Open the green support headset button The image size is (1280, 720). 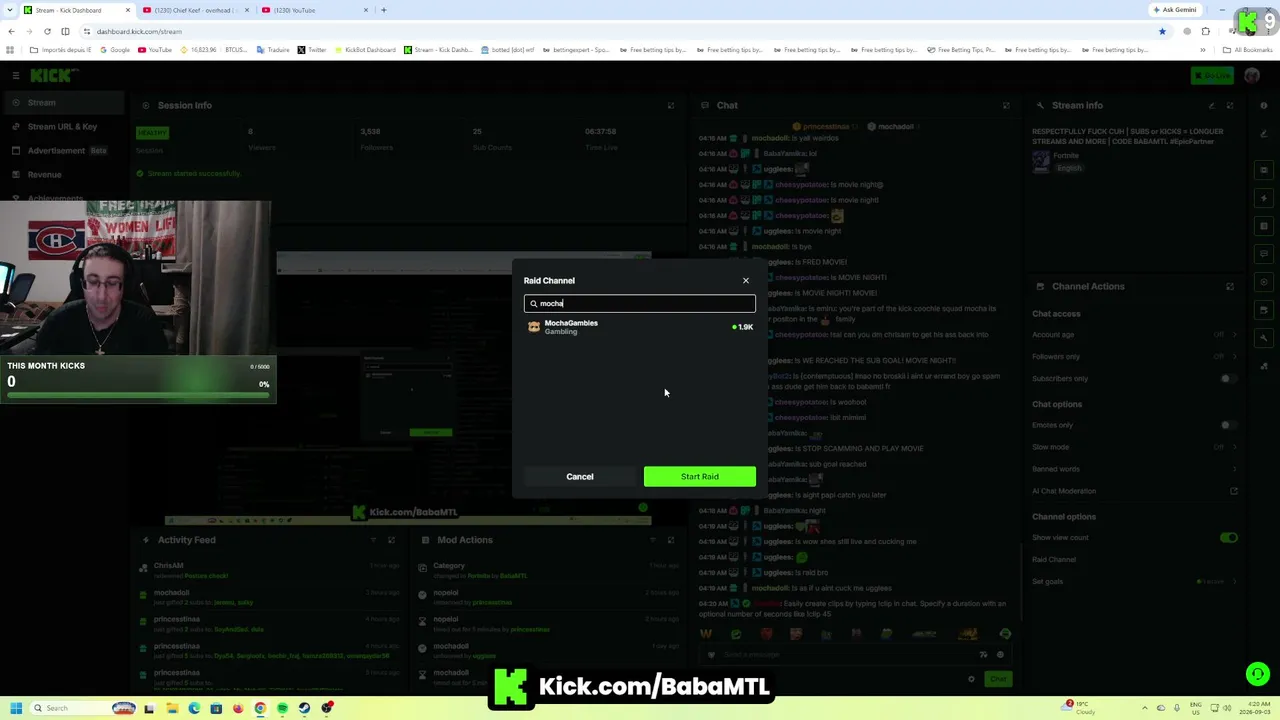point(1257,674)
